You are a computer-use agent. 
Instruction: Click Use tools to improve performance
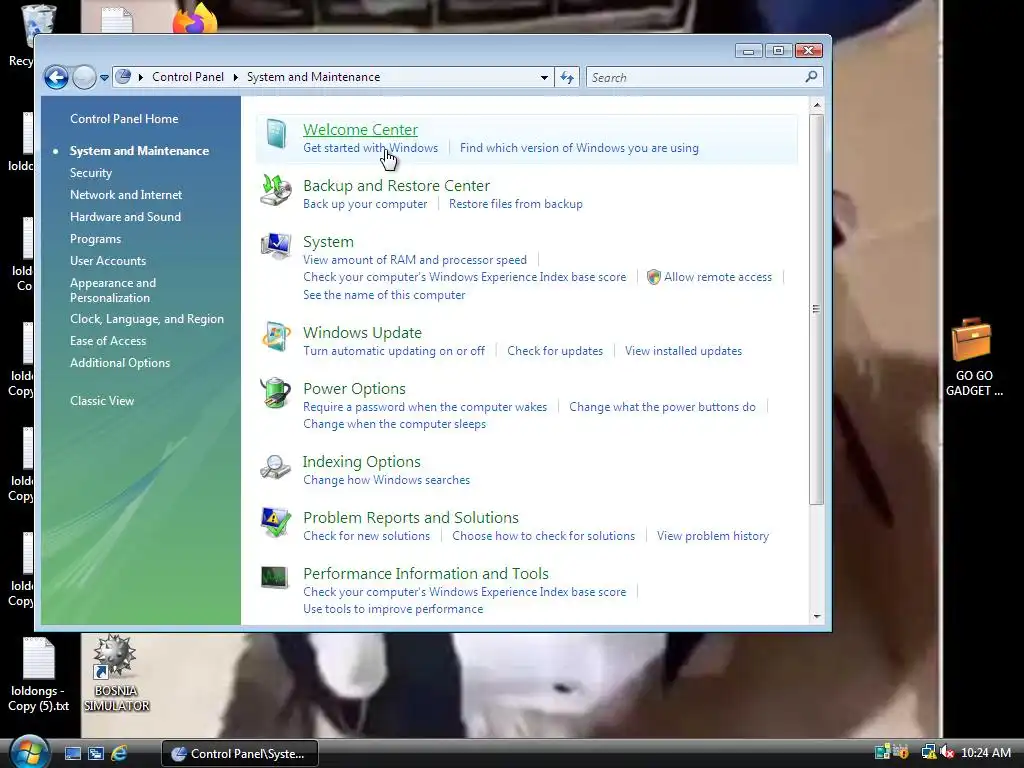click(x=393, y=609)
